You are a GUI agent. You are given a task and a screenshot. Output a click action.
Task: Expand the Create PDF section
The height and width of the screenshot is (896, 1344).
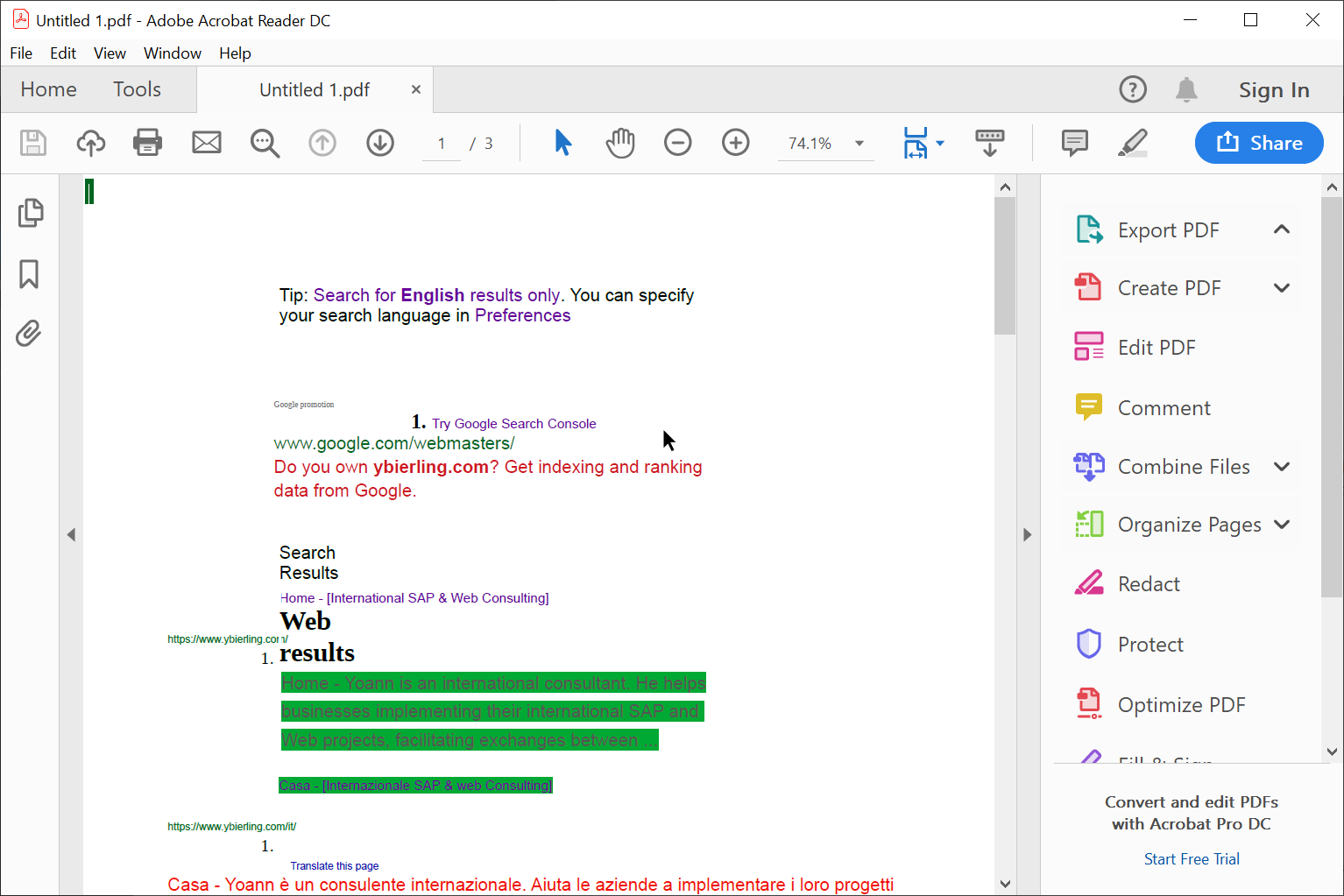(1282, 288)
